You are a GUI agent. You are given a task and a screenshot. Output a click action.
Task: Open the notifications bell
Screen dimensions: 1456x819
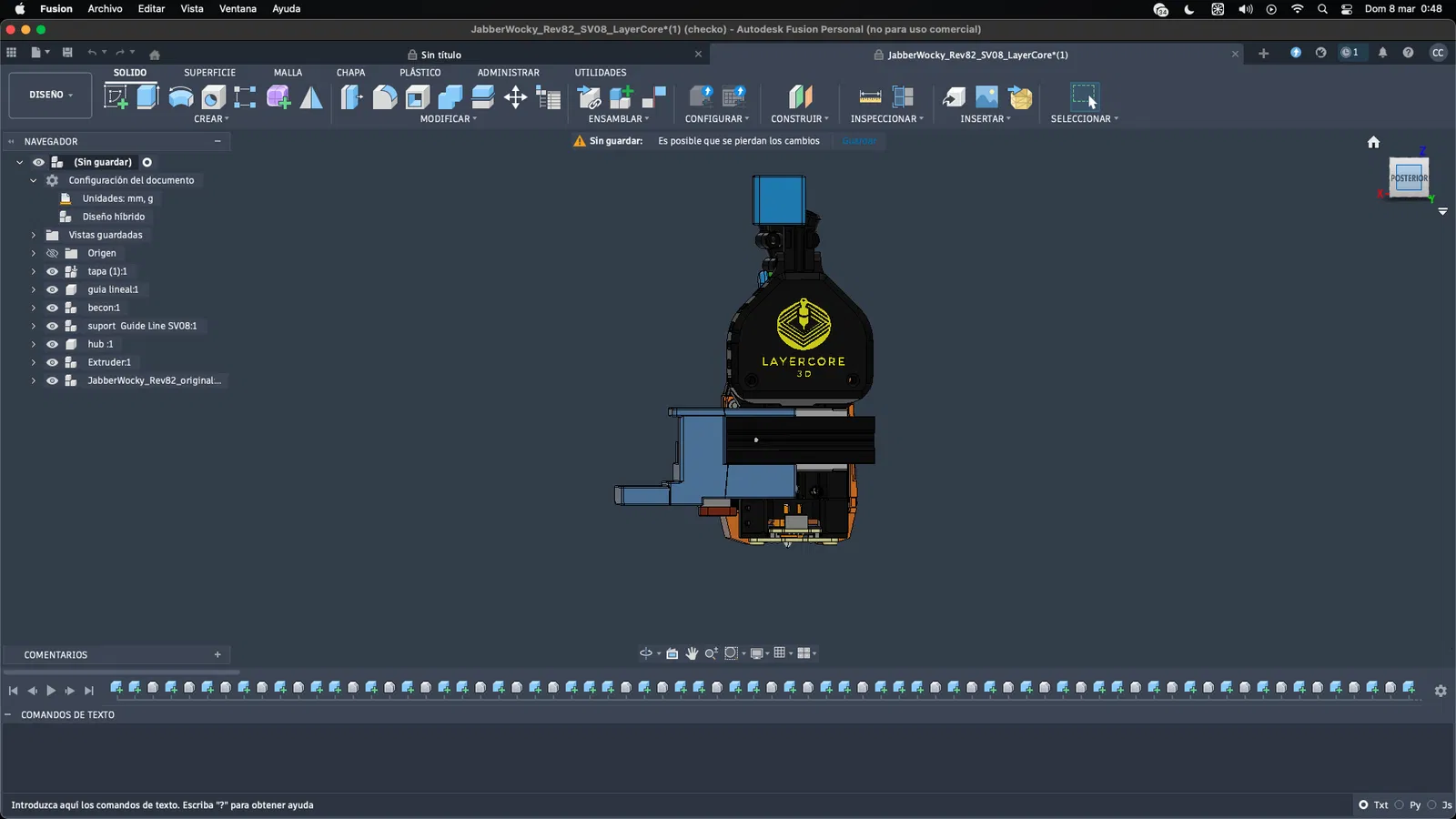tap(1382, 53)
